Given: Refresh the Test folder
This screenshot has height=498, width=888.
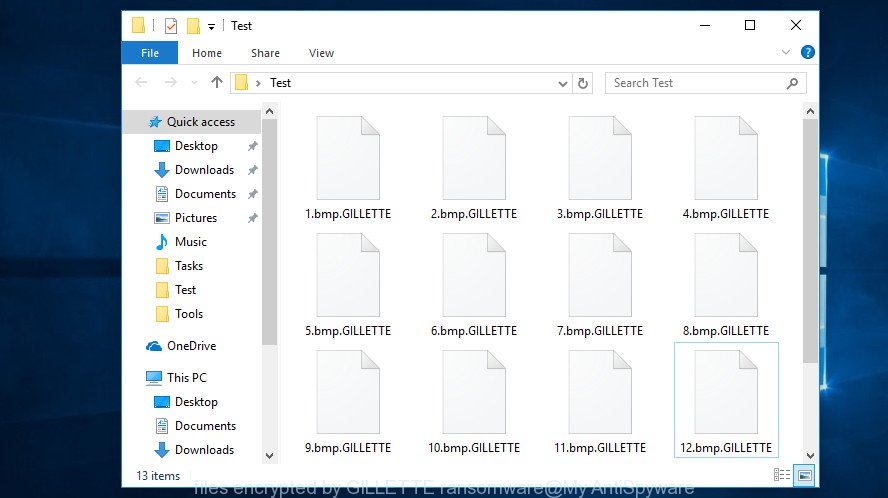Looking at the screenshot, I should [583, 83].
